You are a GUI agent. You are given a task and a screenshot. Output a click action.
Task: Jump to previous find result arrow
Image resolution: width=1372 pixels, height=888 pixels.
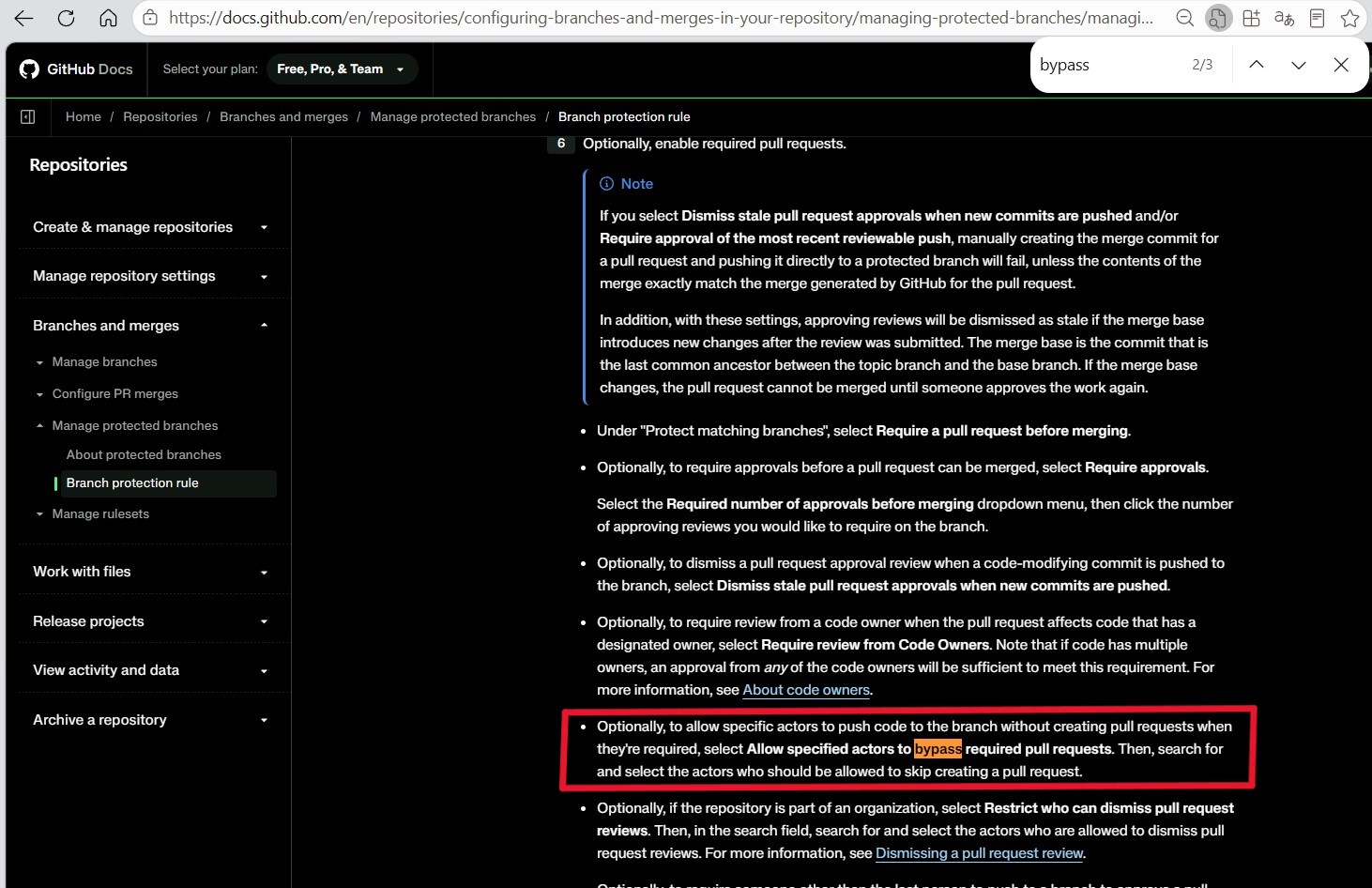point(1257,65)
